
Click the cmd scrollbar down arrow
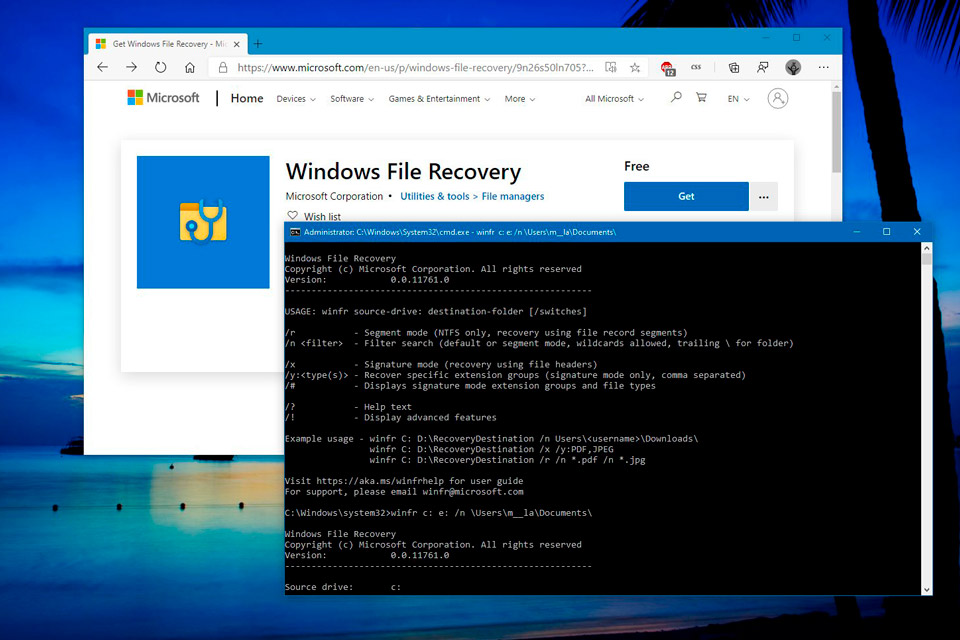coord(926,589)
